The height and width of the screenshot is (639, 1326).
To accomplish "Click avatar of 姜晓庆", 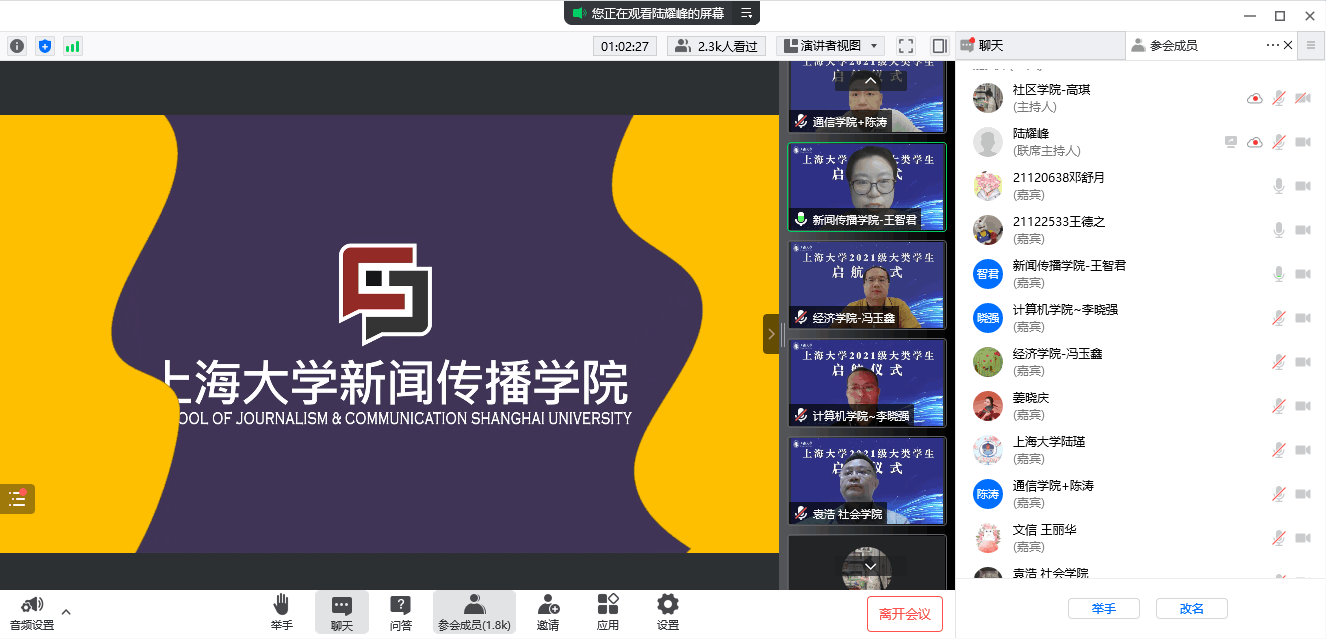I will click(988, 406).
